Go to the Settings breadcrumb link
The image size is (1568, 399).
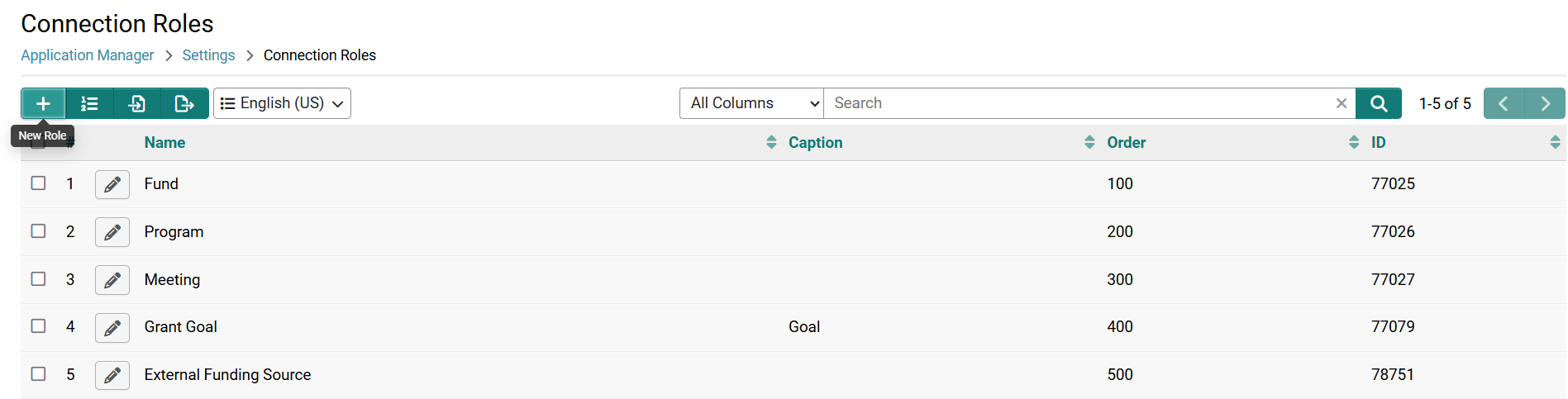[208, 55]
